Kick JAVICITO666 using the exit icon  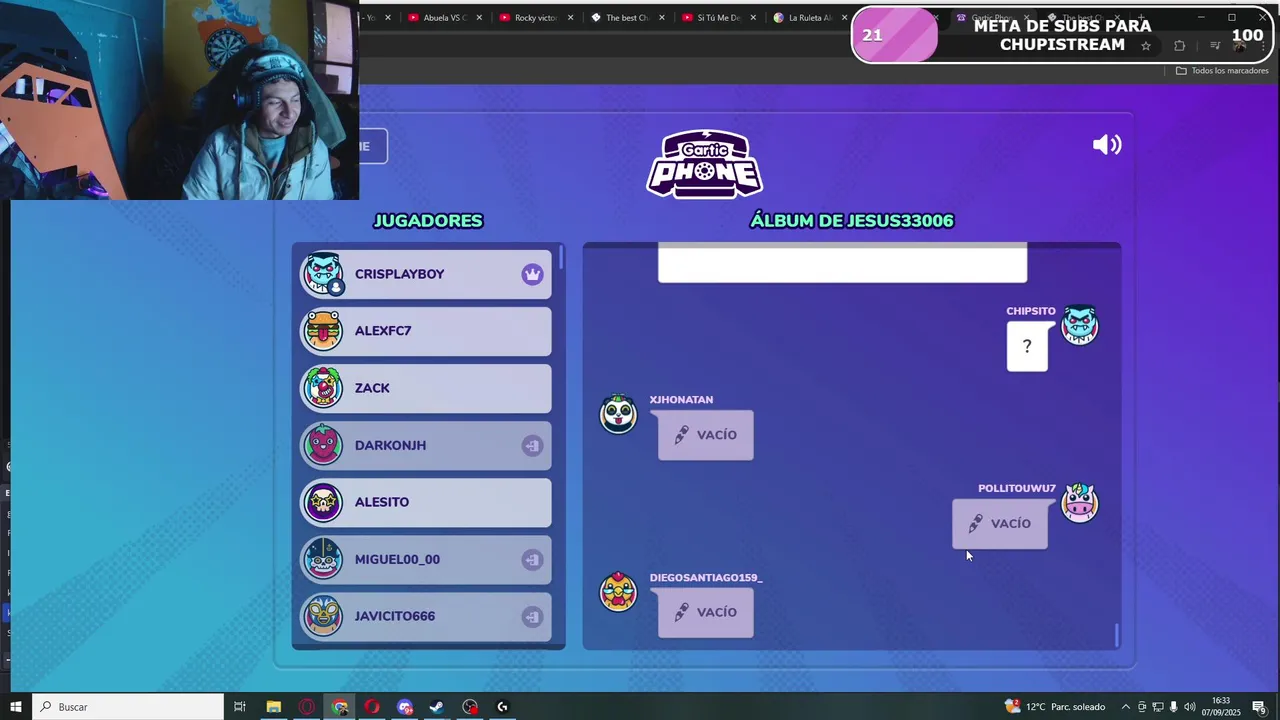(x=532, y=616)
